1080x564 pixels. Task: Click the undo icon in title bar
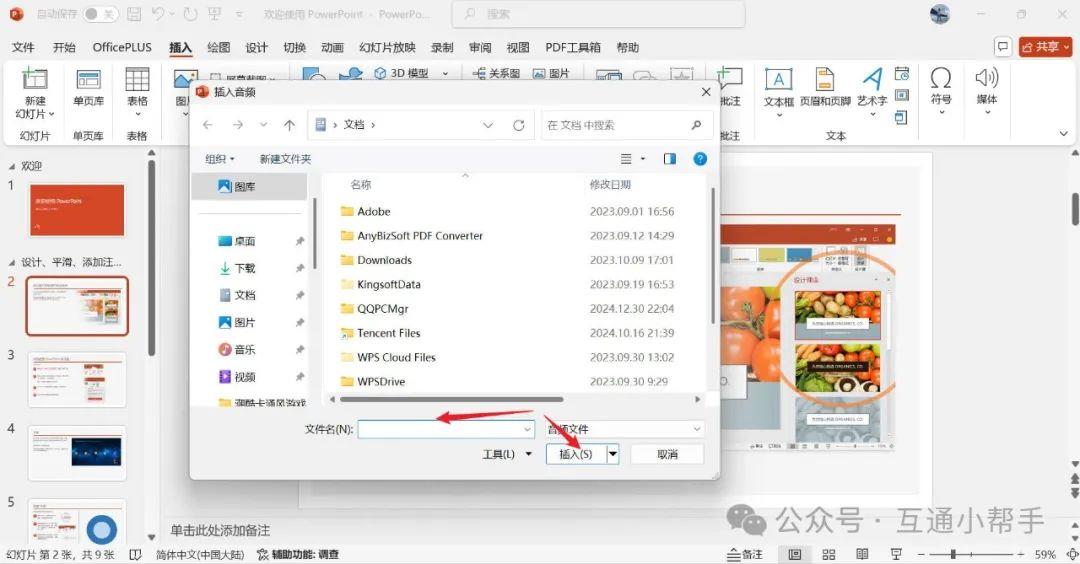[158, 14]
